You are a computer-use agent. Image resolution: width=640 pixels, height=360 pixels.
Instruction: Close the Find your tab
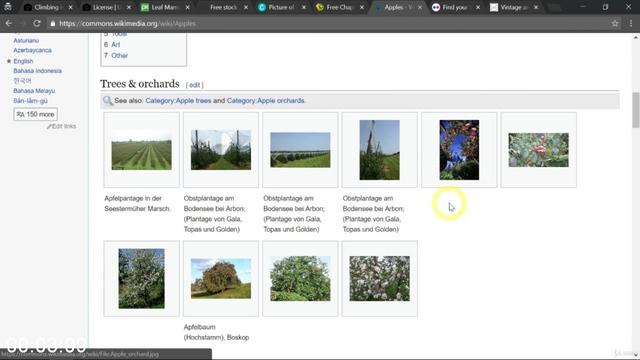478,7
